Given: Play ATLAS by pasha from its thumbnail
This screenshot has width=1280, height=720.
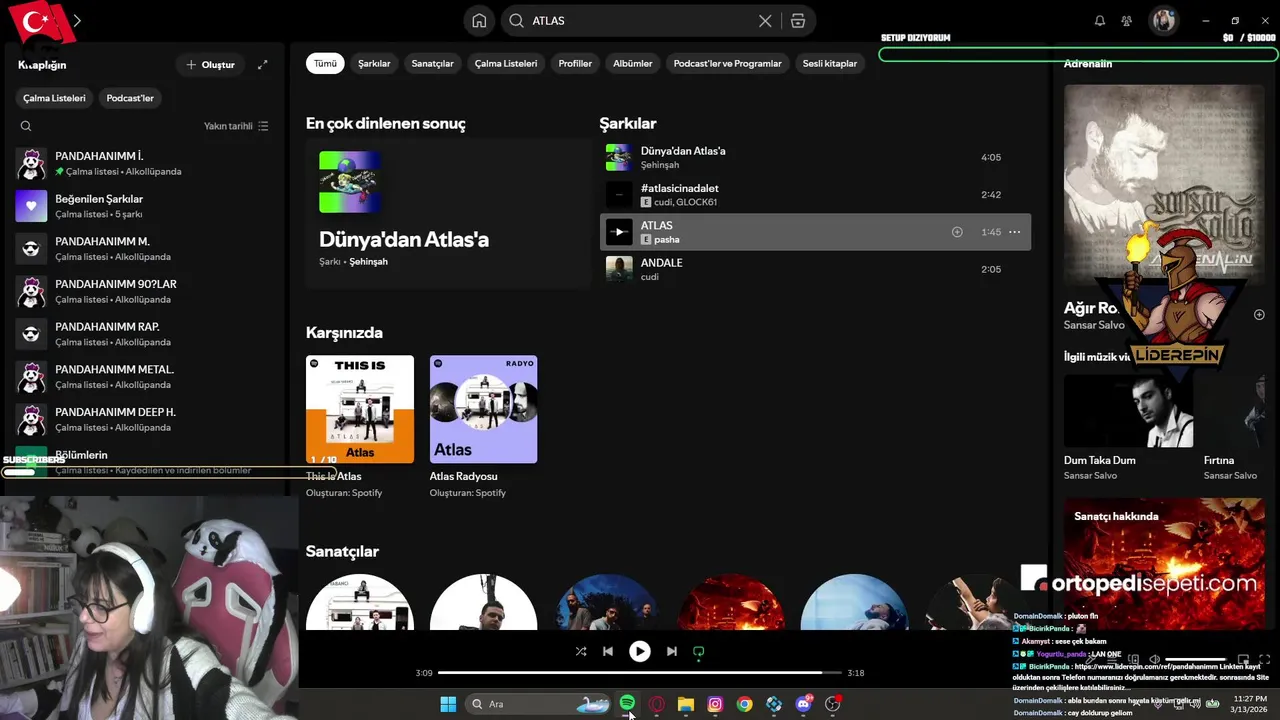Looking at the screenshot, I should click(619, 232).
